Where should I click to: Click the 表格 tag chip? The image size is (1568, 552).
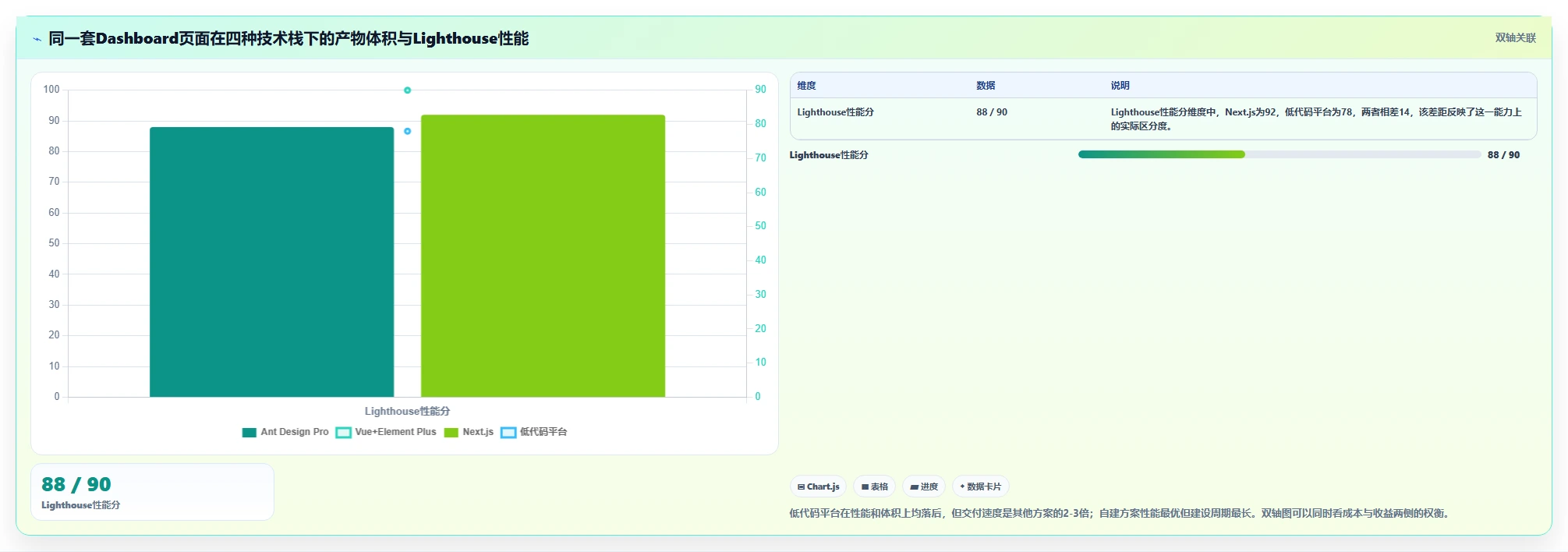pos(874,487)
